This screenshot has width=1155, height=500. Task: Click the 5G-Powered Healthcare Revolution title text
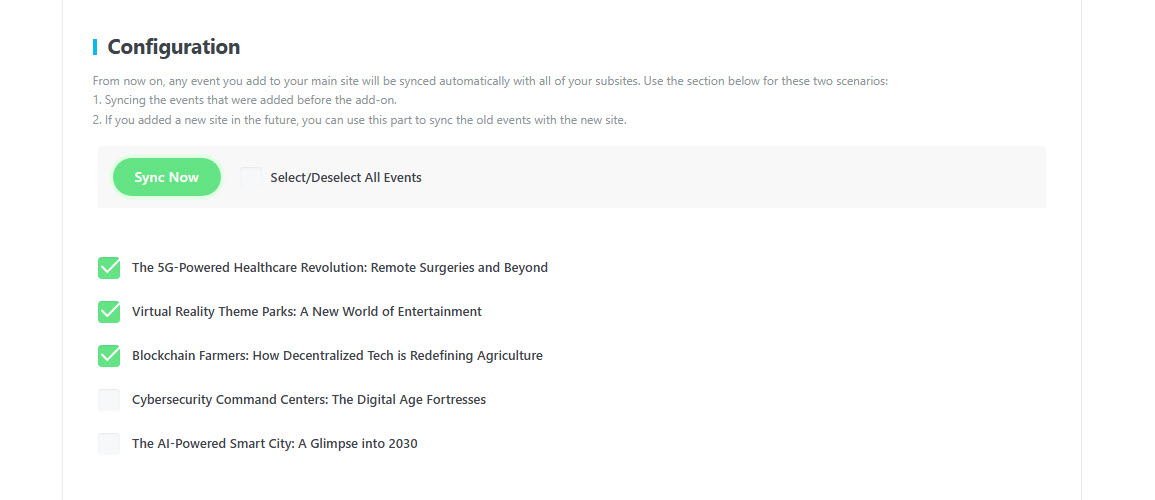(340, 267)
